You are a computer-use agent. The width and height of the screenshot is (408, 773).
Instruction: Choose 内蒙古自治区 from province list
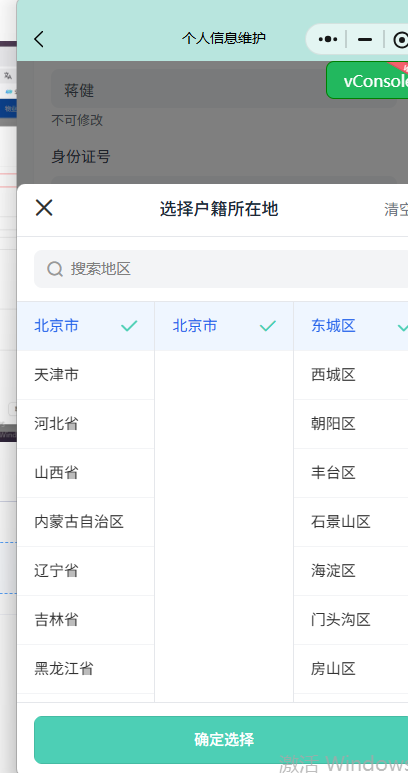tap(86, 522)
